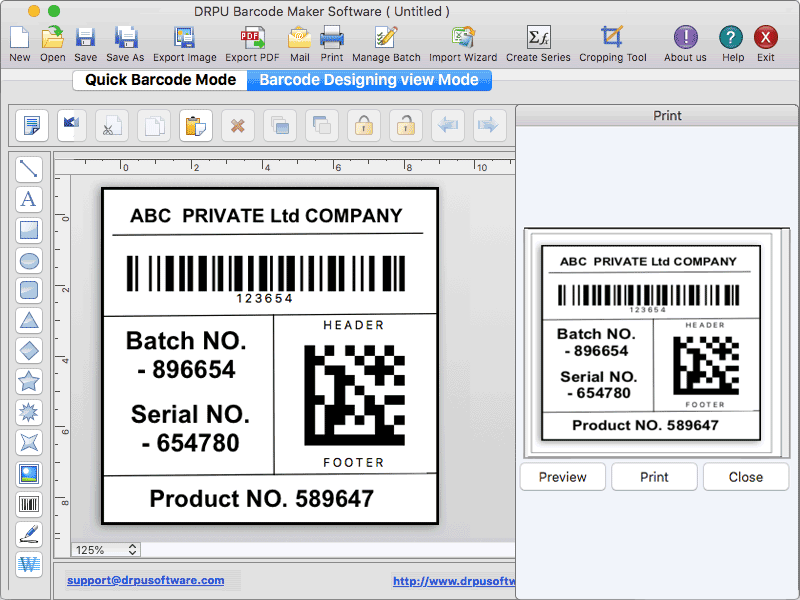800x600 pixels.
Task: Switch to Quick Barcode Mode
Action: pos(159,79)
